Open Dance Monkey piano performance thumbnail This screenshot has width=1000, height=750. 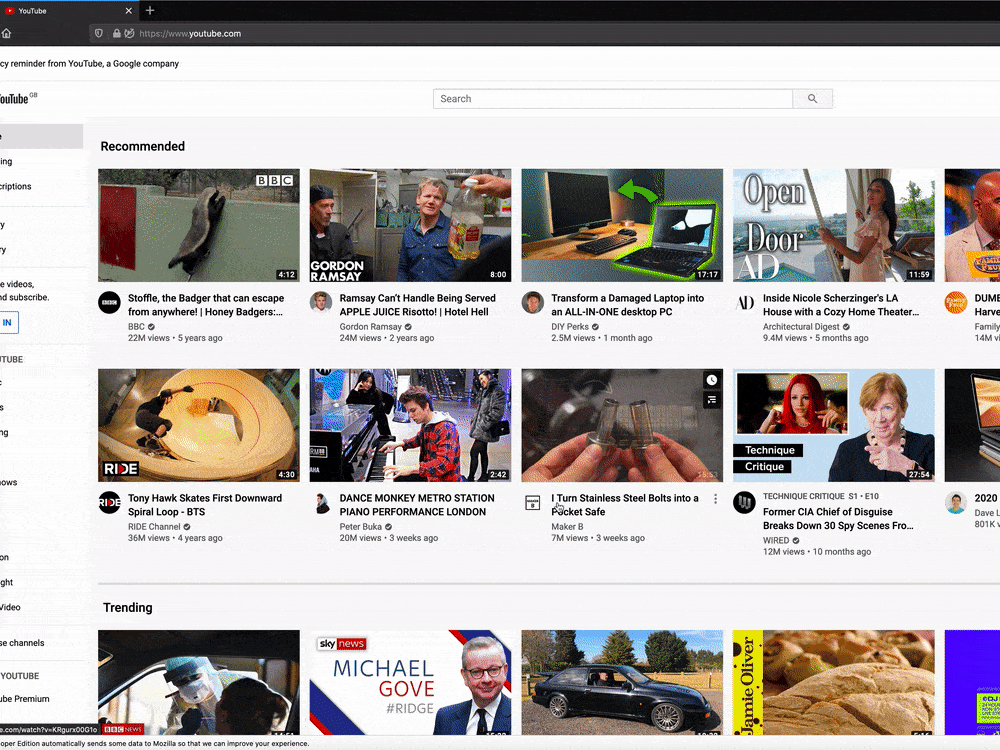tap(410, 425)
